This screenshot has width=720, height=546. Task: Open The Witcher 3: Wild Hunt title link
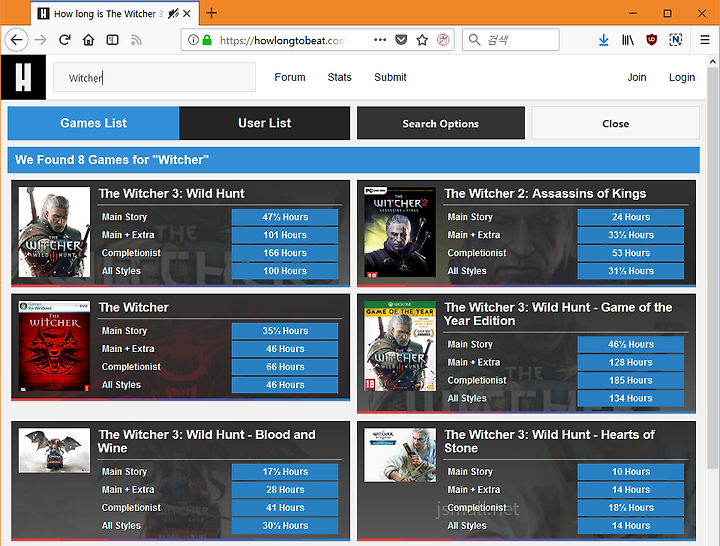pyautogui.click(x=171, y=193)
